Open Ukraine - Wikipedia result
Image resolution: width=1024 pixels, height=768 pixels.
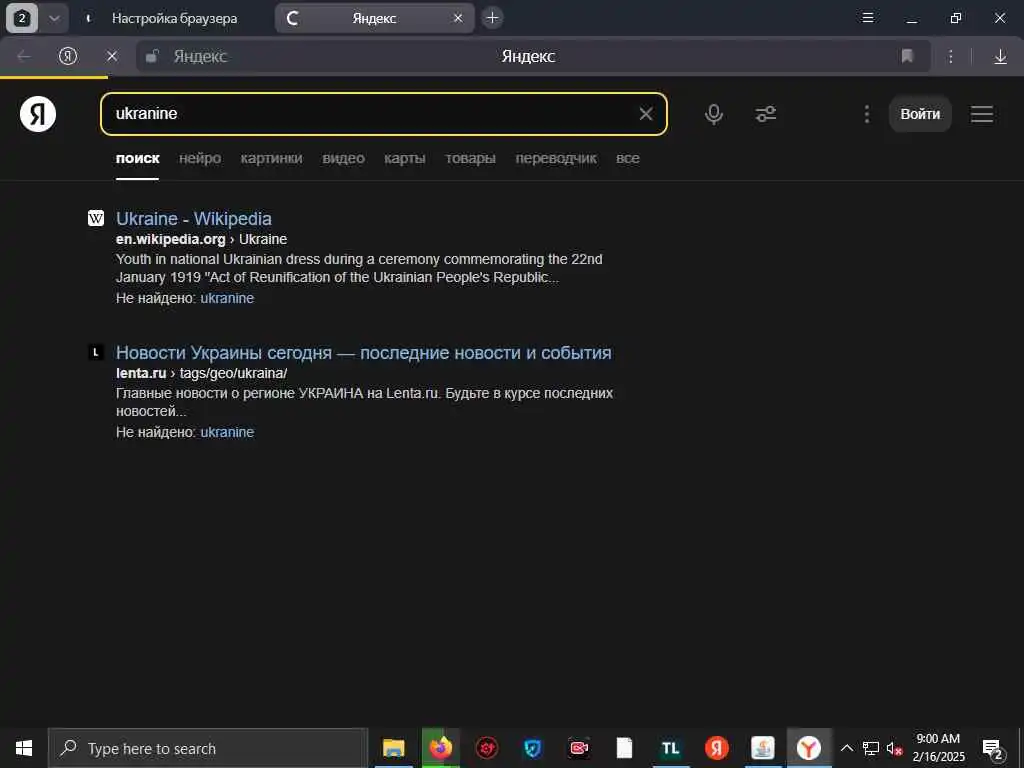pyautogui.click(x=193, y=219)
